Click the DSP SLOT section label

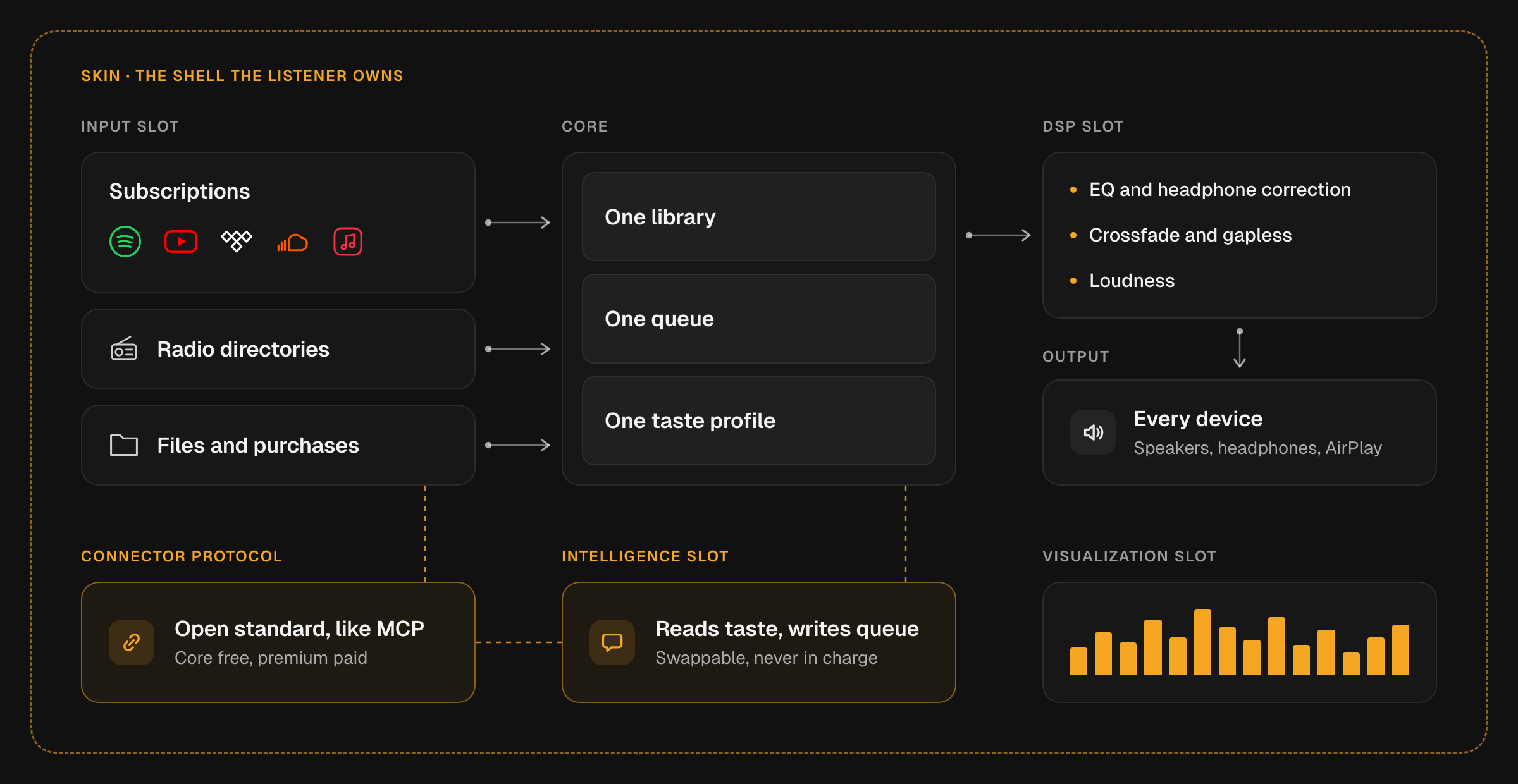1083,126
